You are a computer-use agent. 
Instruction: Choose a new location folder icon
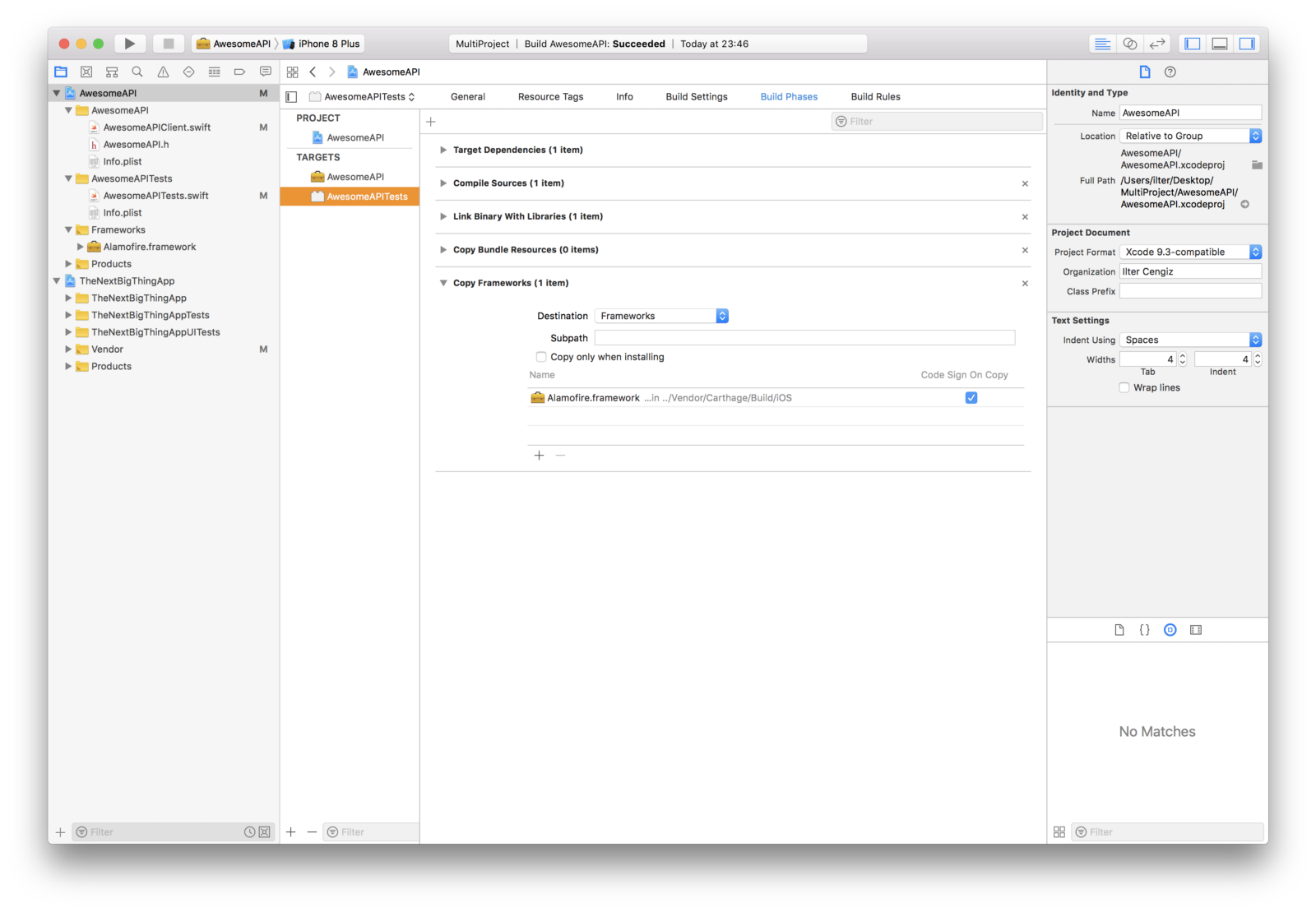click(1257, 165)
